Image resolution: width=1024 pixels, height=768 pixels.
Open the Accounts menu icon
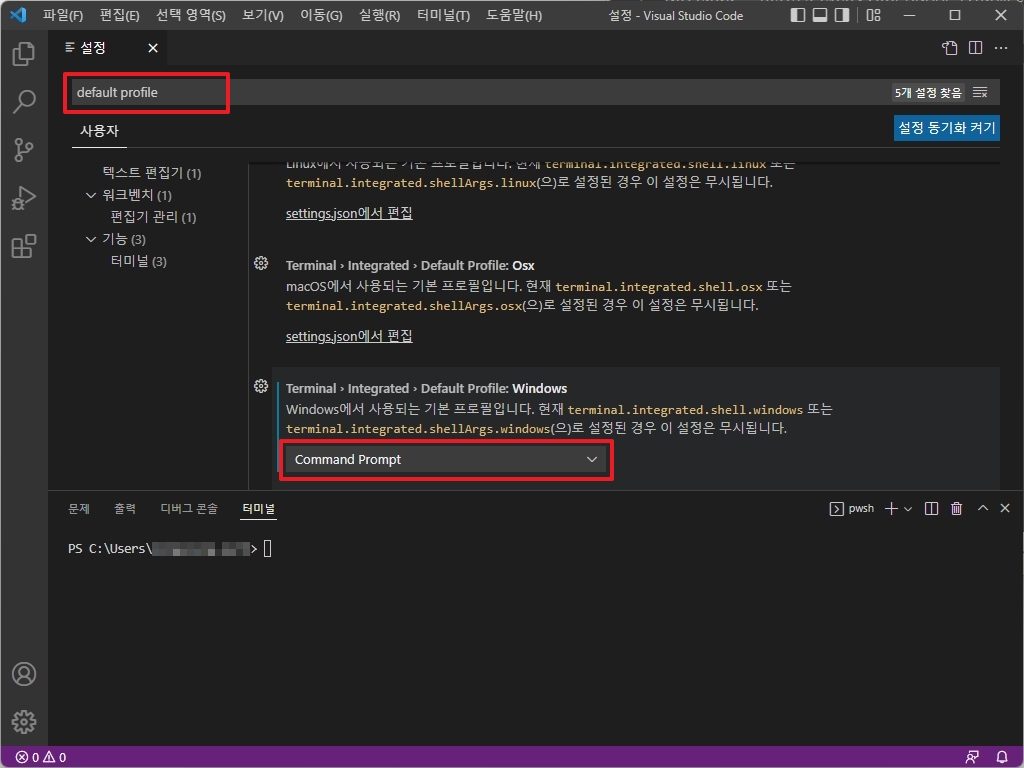24,674
